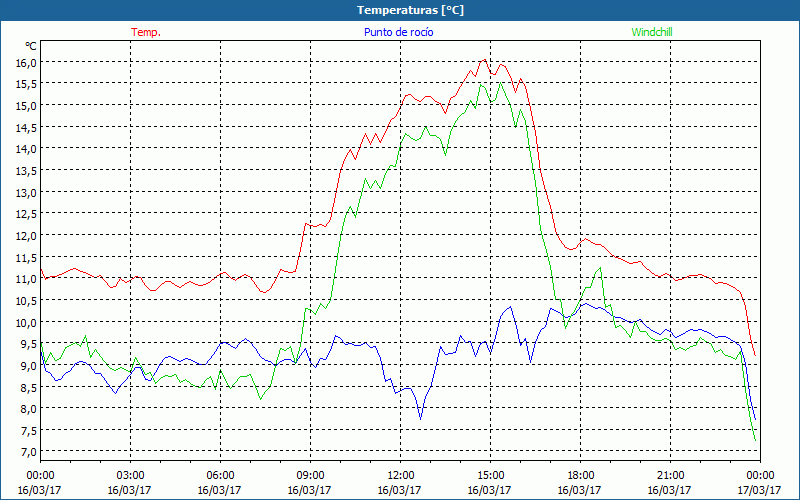
Task: Click the '14,0' y-axis value
Action: pyautogui.click(x=26, y=149)
